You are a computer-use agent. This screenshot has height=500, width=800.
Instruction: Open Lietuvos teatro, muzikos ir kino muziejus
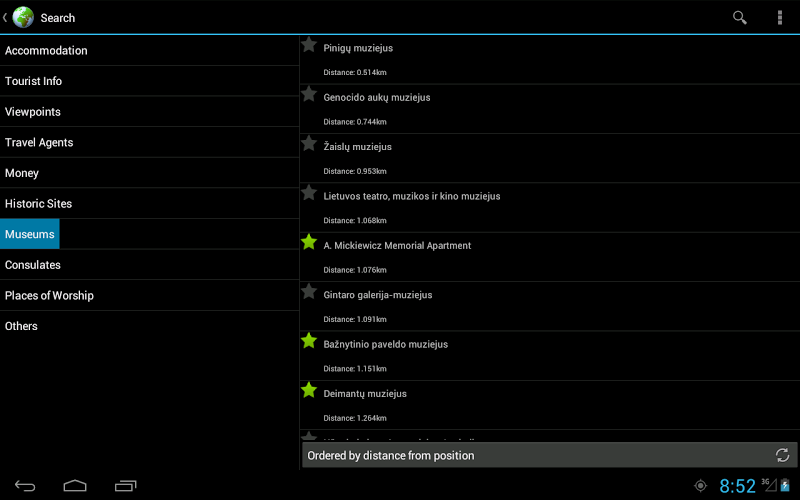click(x=412, y=196)
